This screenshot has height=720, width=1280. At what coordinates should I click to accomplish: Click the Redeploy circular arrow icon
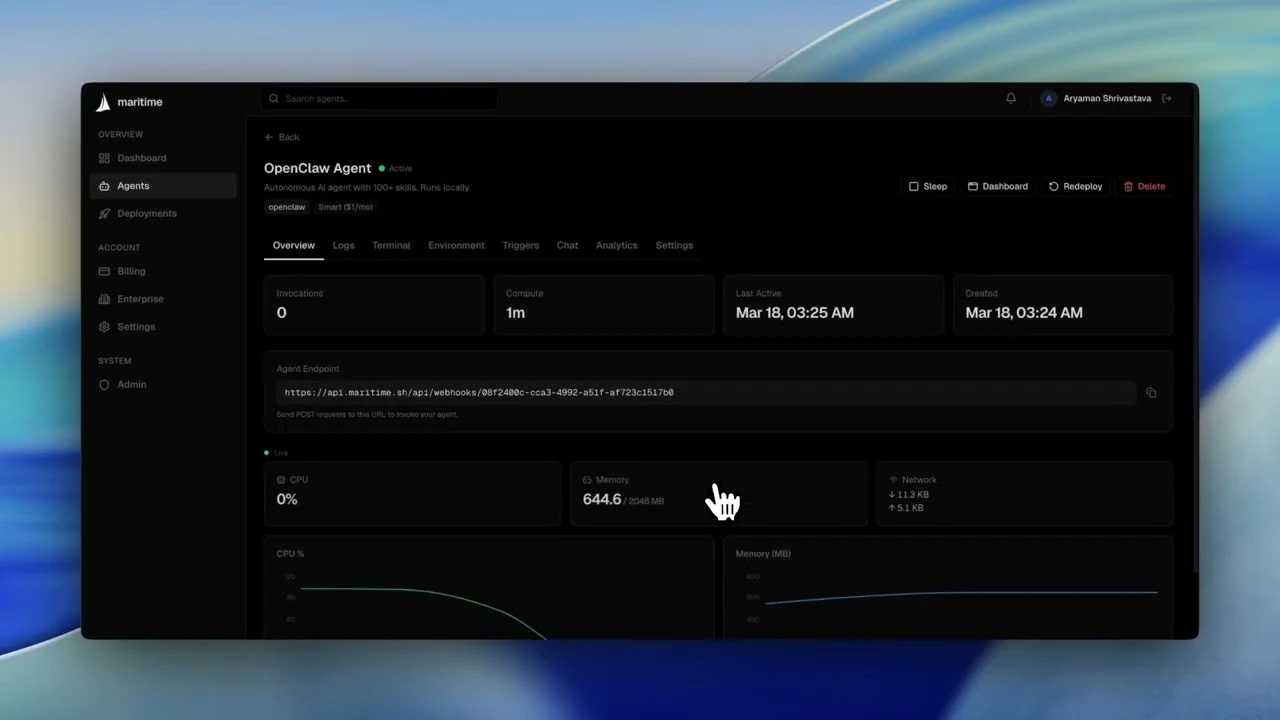coord(1053,186)
